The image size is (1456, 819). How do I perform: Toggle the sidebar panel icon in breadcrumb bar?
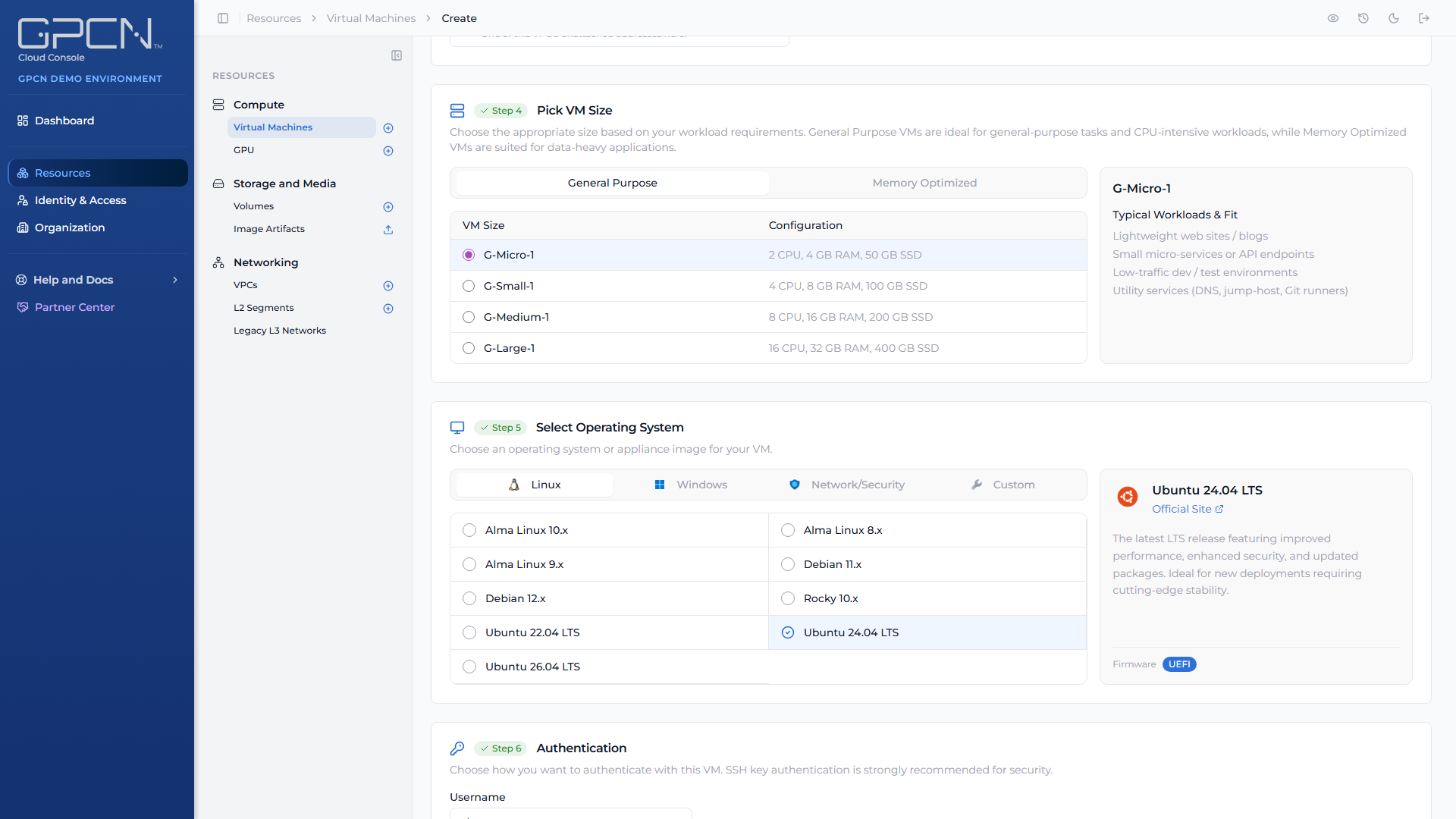[x=223, y=18]
